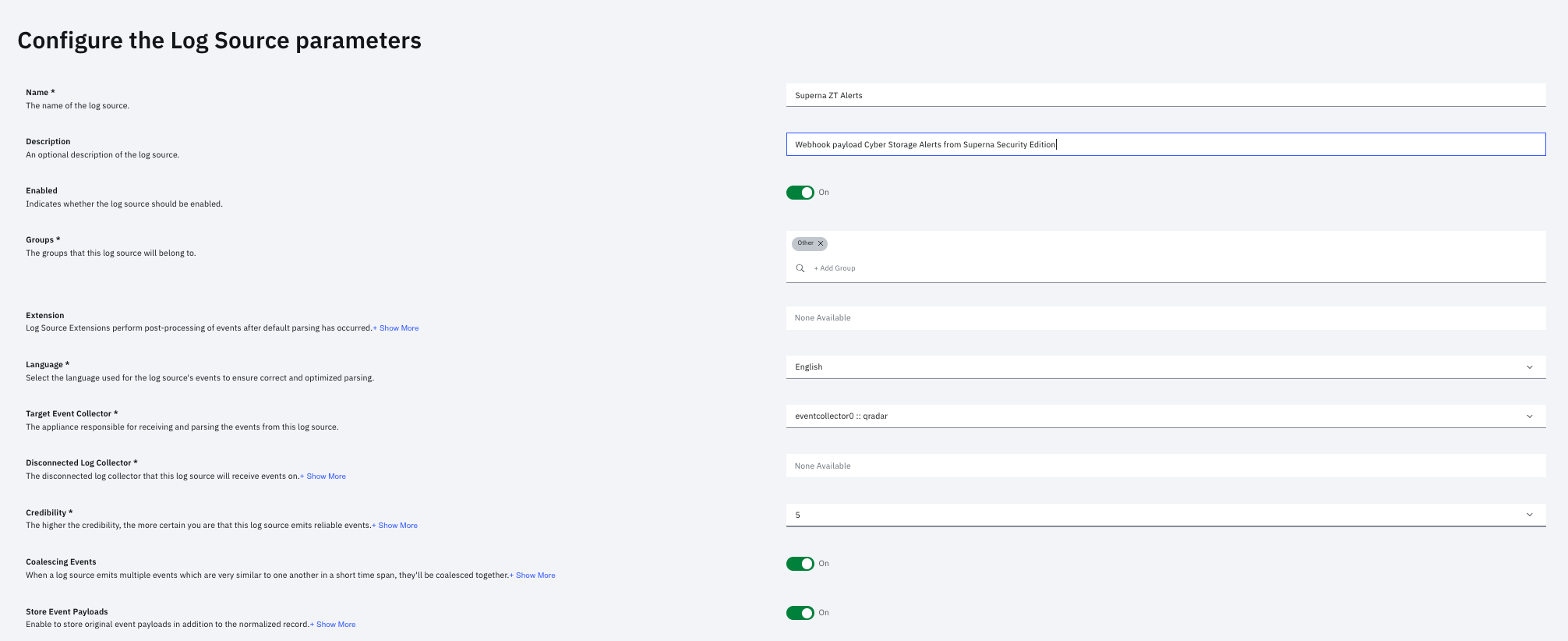The width and height of the screenshot is (1568, 641).
Task: Show more about Extension
Action: pyautogui.click(x=396, y=328)
